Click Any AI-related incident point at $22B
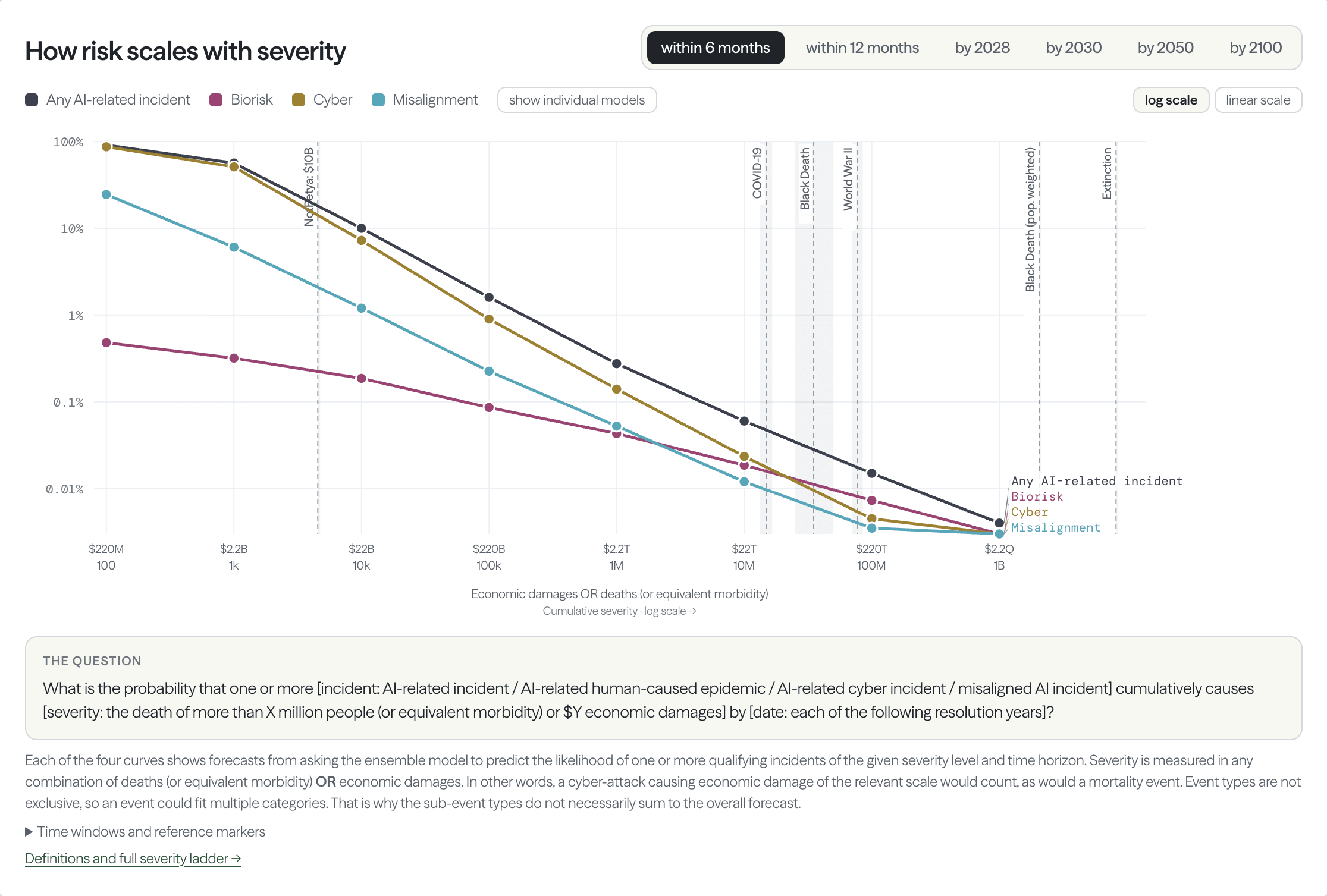Screen dimensions: 1327x896 pos(361,228)
